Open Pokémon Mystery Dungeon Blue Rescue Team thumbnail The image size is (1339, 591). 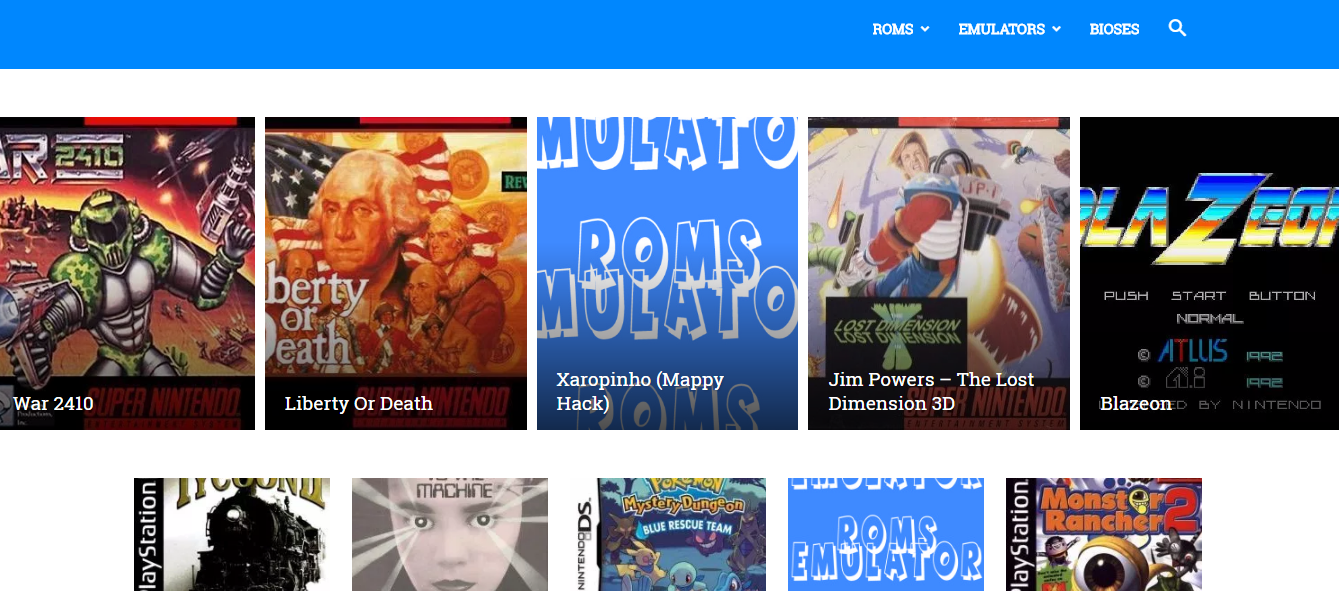coord(668,534)
